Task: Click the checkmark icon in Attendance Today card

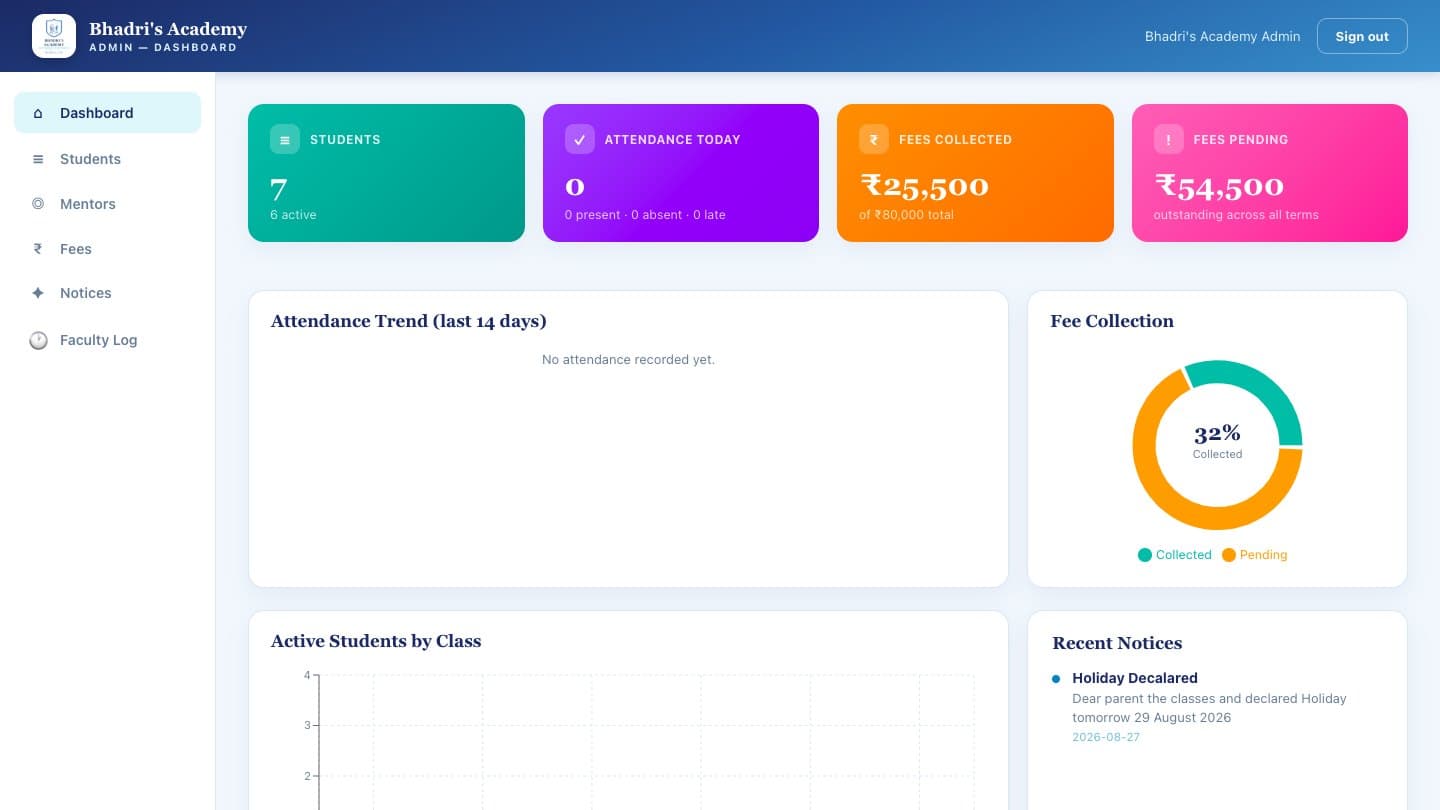Action: click(579, 139)
